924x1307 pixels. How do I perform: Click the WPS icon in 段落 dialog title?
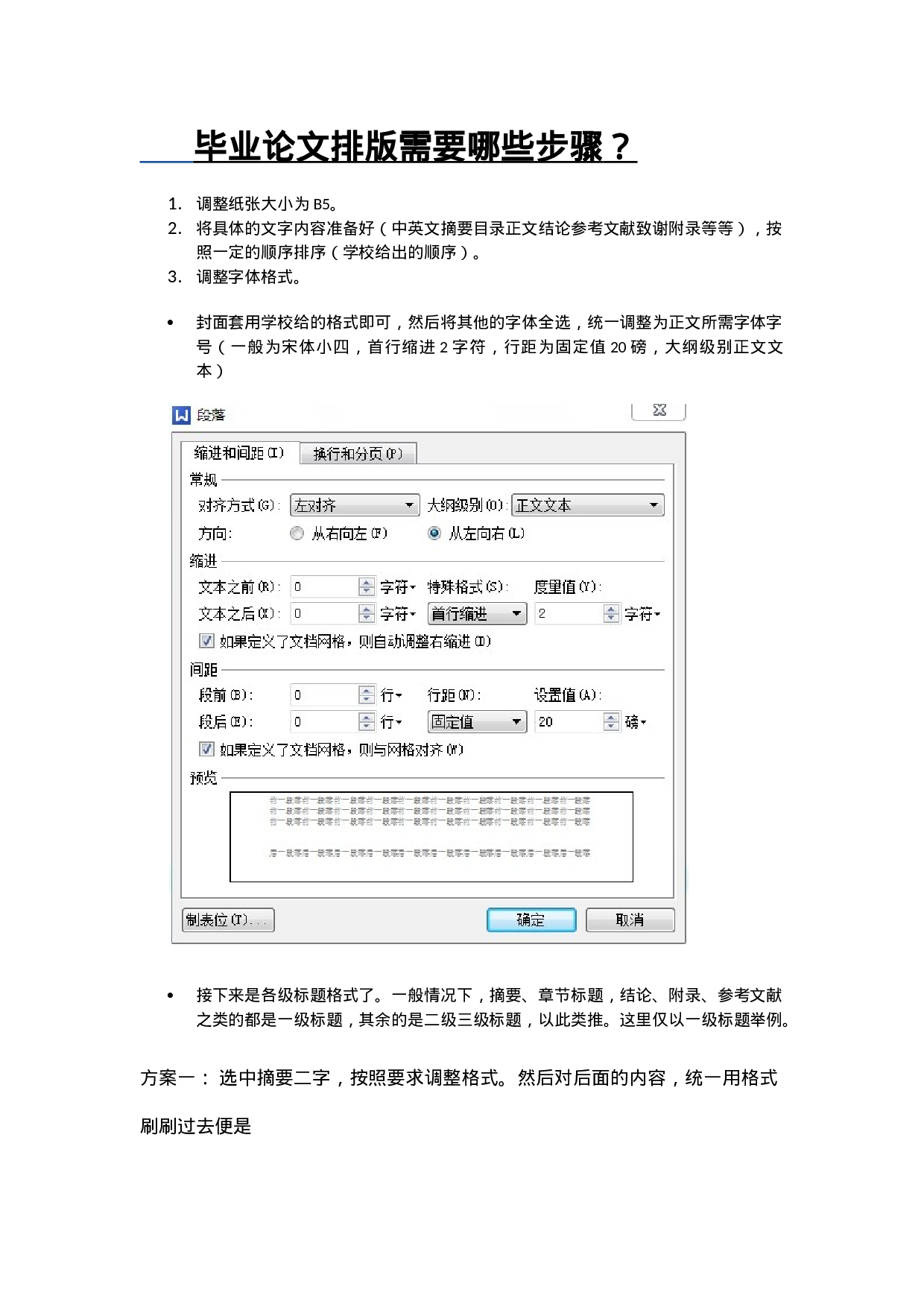pyautogui.click(x=181, y=415)
